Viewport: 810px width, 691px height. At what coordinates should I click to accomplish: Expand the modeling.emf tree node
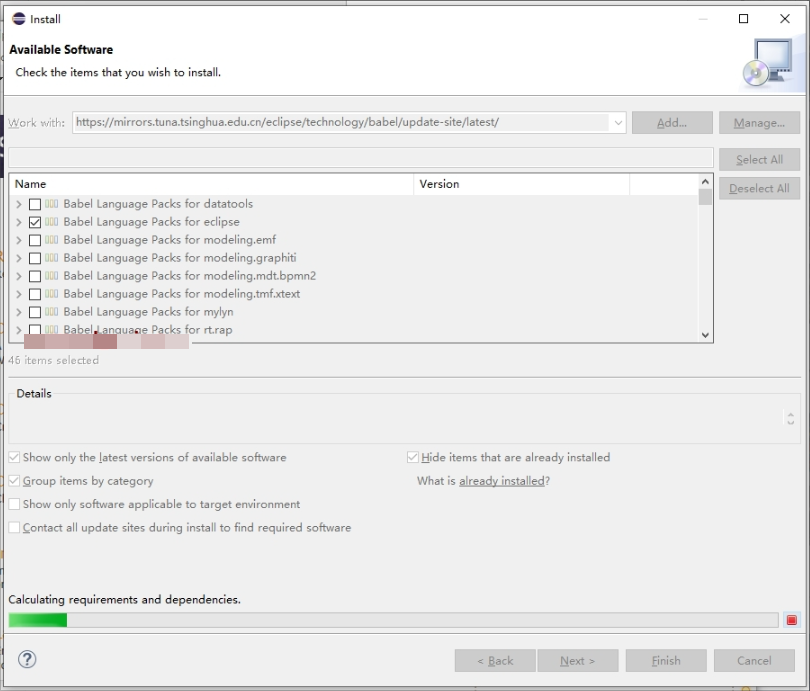(x=19, y=240)
